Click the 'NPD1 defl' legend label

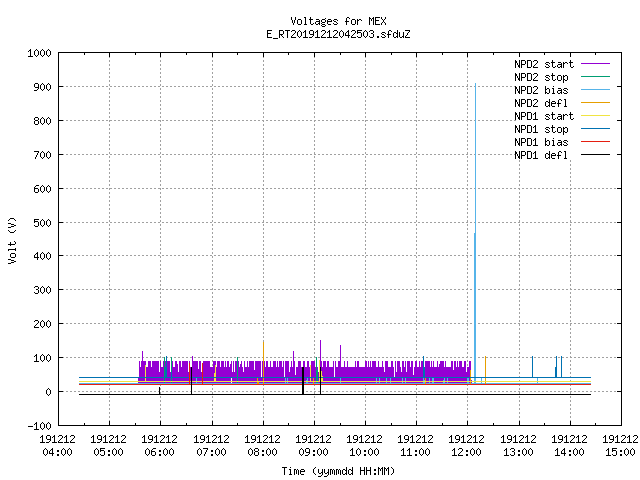(x=541, y=155)
